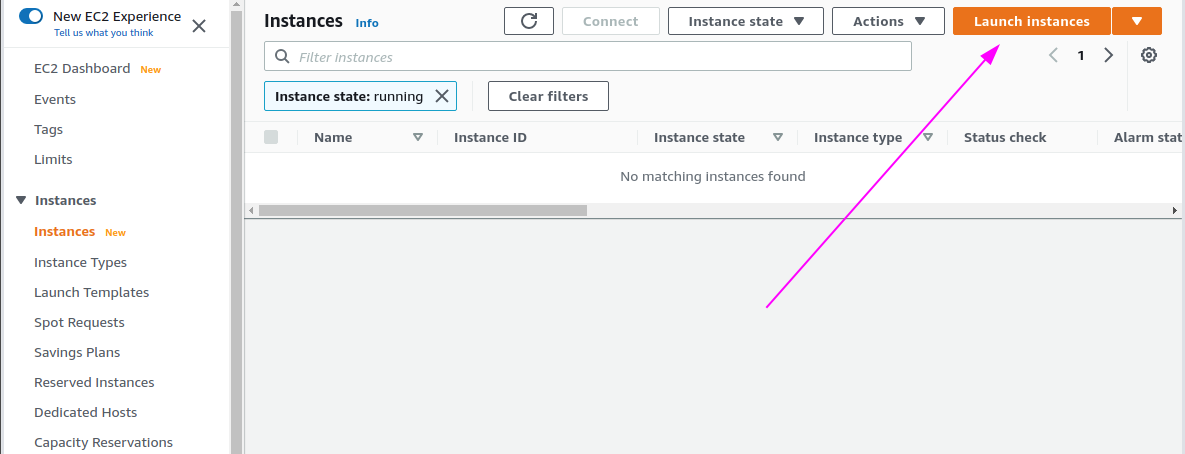The width and height of the screenshot is (1185, 454).
Task: Open Savings Plans in the sidebar
Action: [77, 353]
